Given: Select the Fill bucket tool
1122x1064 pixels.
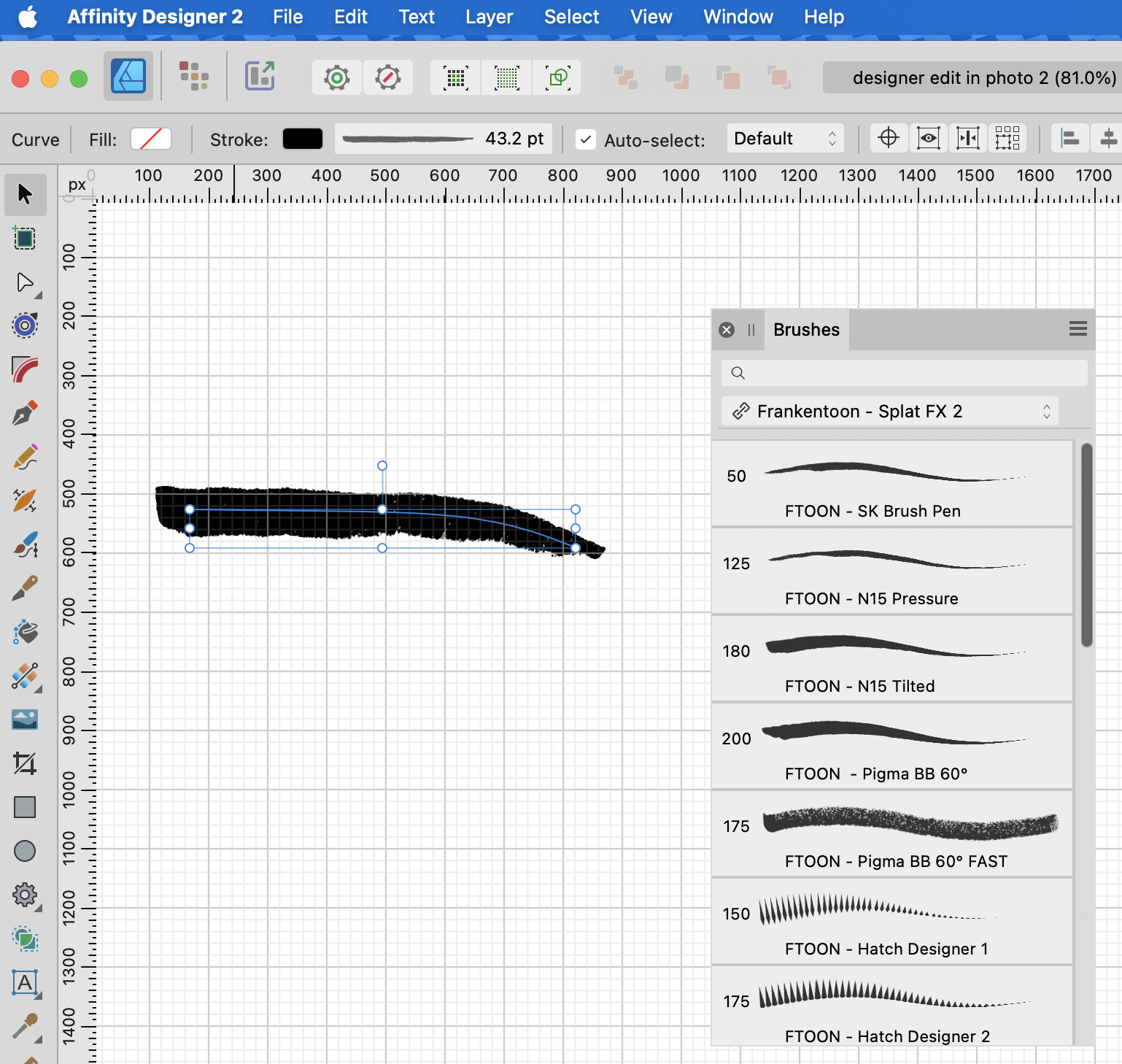Looking at the screenshot, I should [25, 633].
